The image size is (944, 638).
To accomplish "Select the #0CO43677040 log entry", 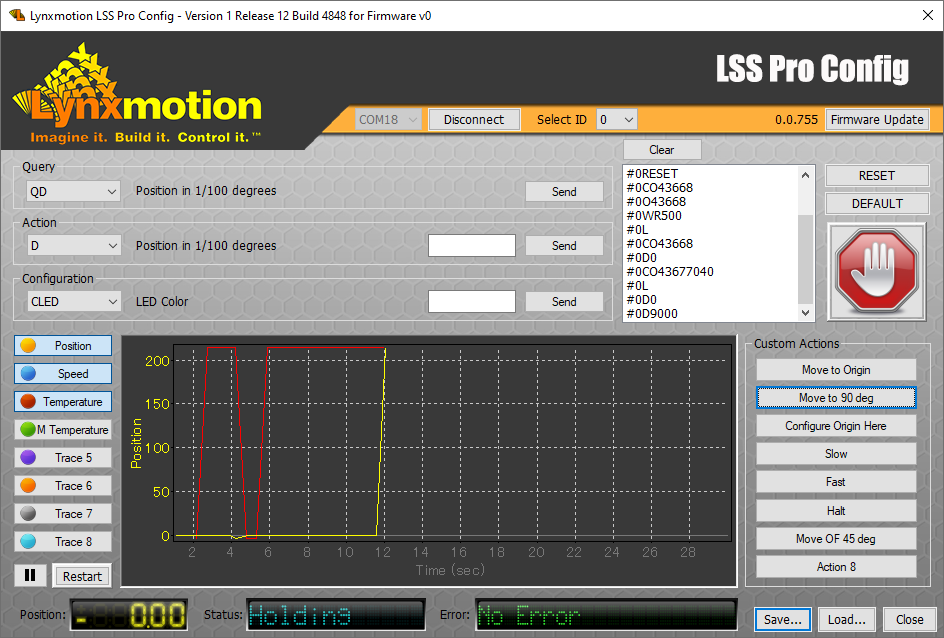I will point(670,271).
